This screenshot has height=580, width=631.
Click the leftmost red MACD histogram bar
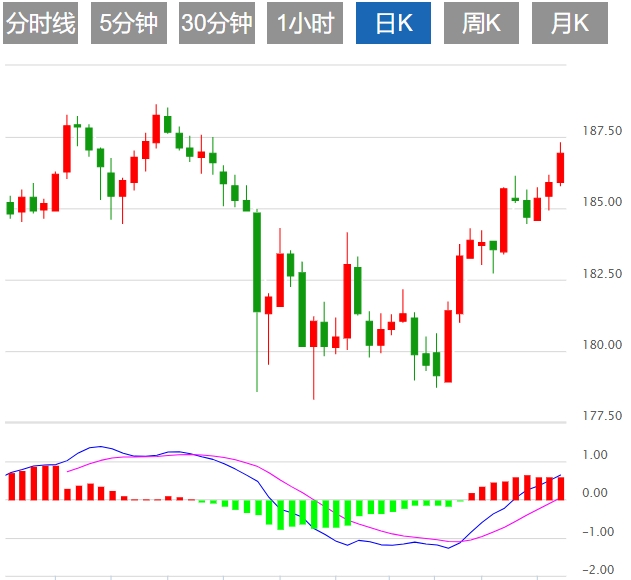pyautogui.click(x=11, y=486)
